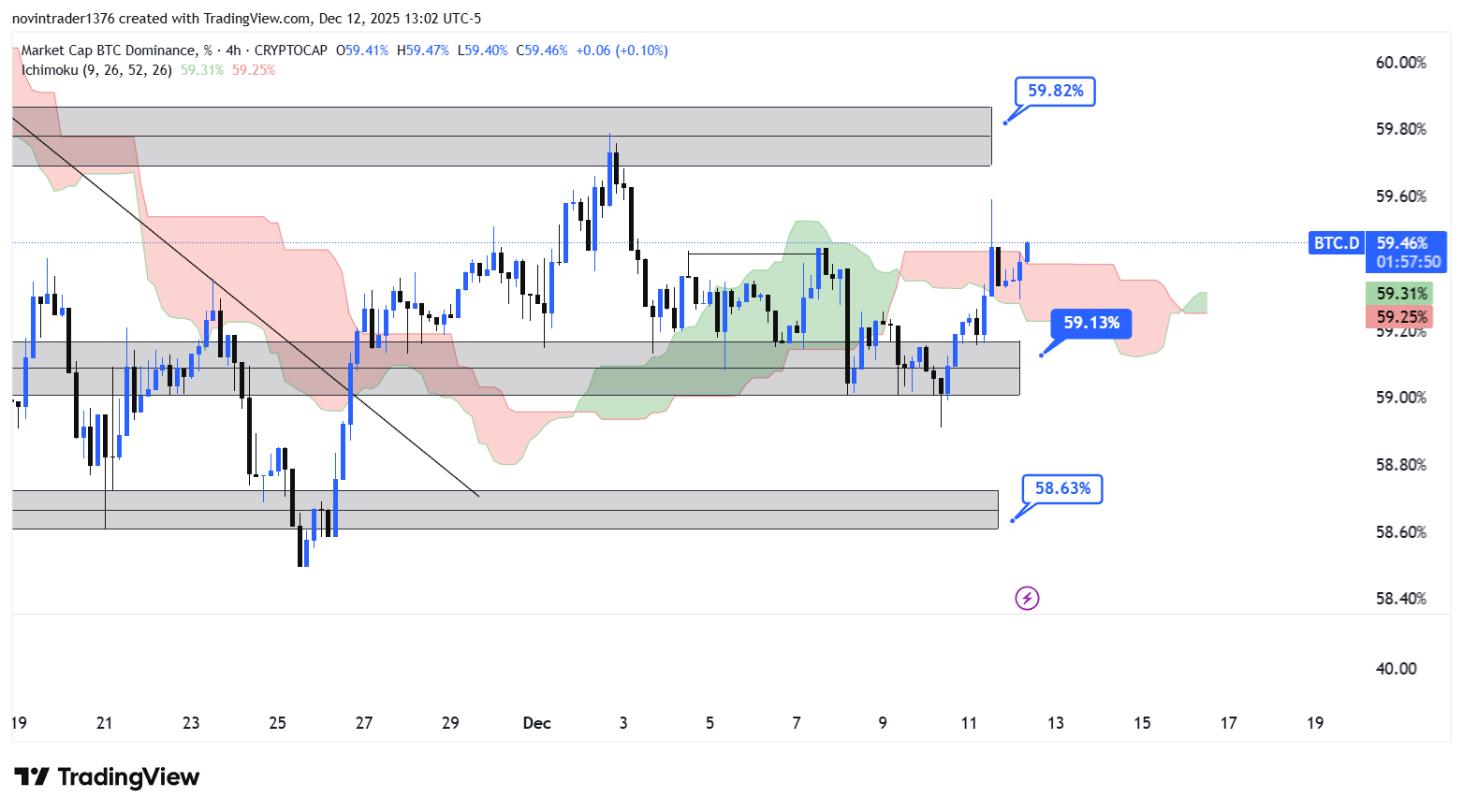Click the 58.40% price scale label
Viewport: 1463px width, 812px height.
(1400, 599)
